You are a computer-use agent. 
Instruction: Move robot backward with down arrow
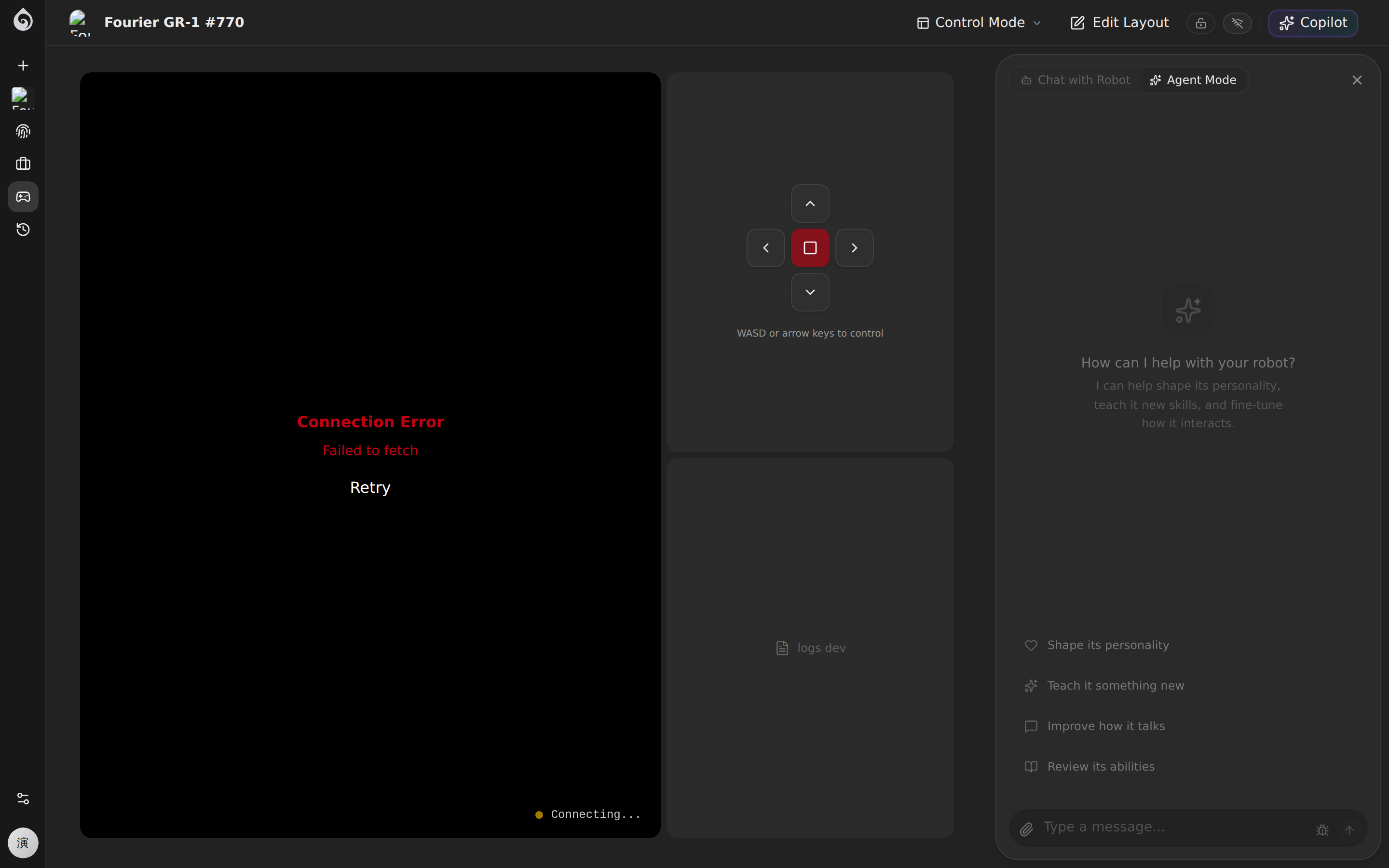click(x=810, y=292)
